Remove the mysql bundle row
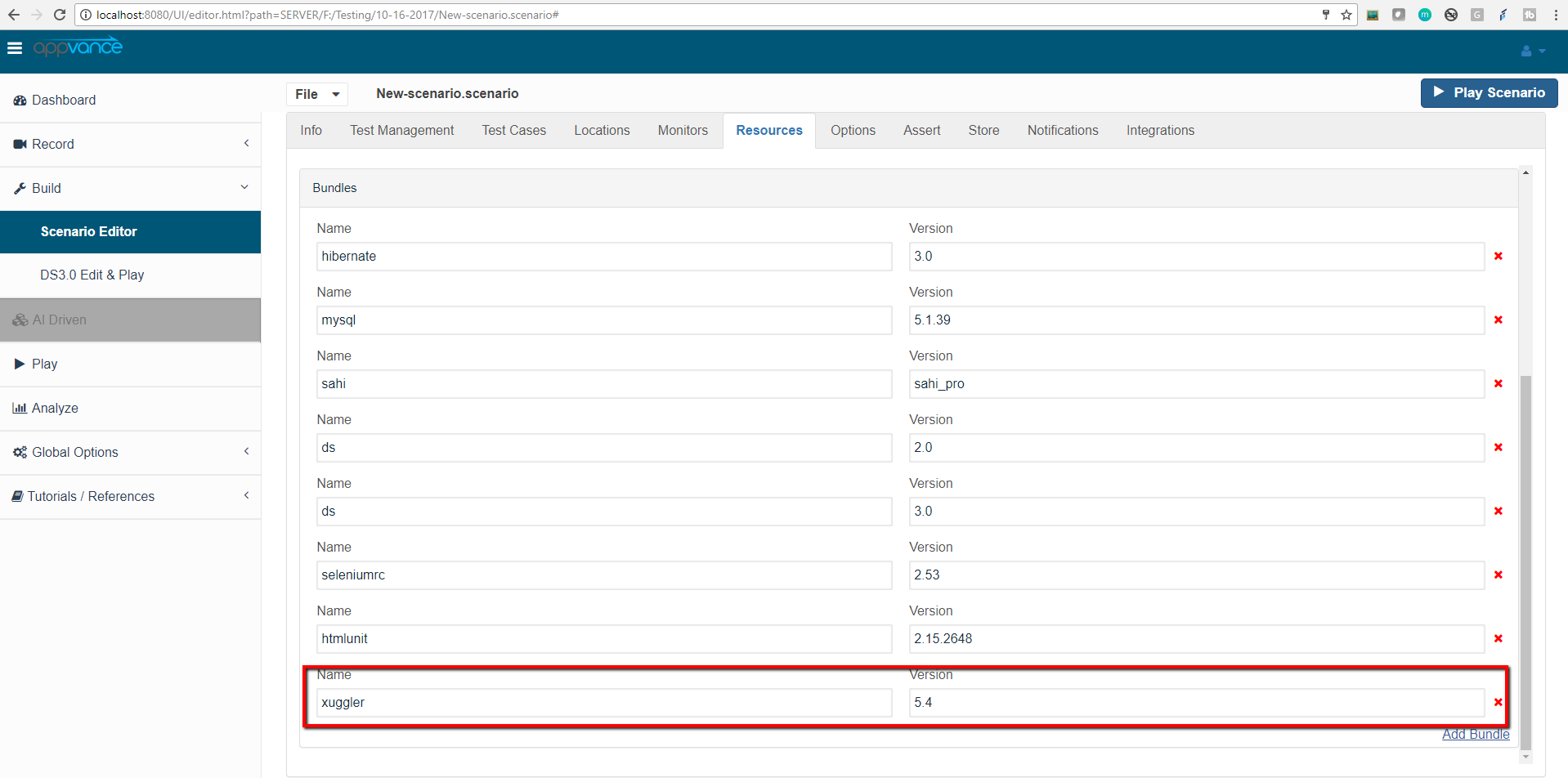The image size is (1568, 778). click(1498, 320)
